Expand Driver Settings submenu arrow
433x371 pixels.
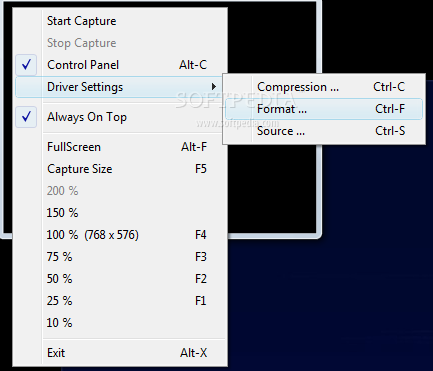coord(214,87)
